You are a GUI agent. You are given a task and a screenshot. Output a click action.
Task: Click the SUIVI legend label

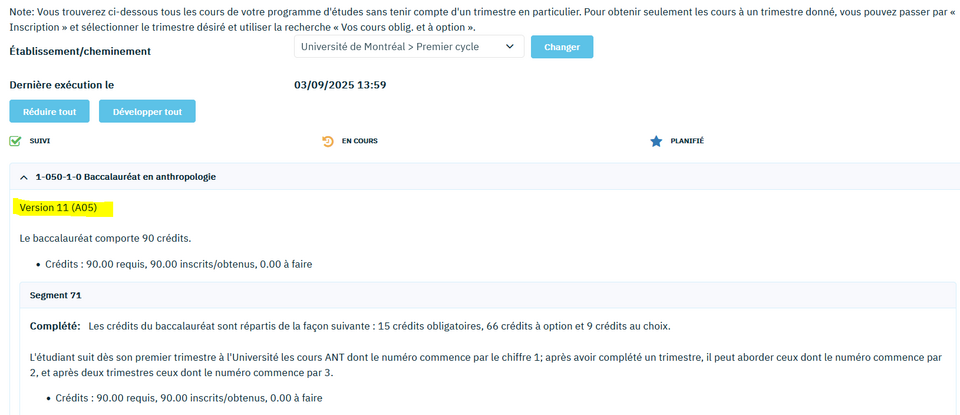click(41, 141)
